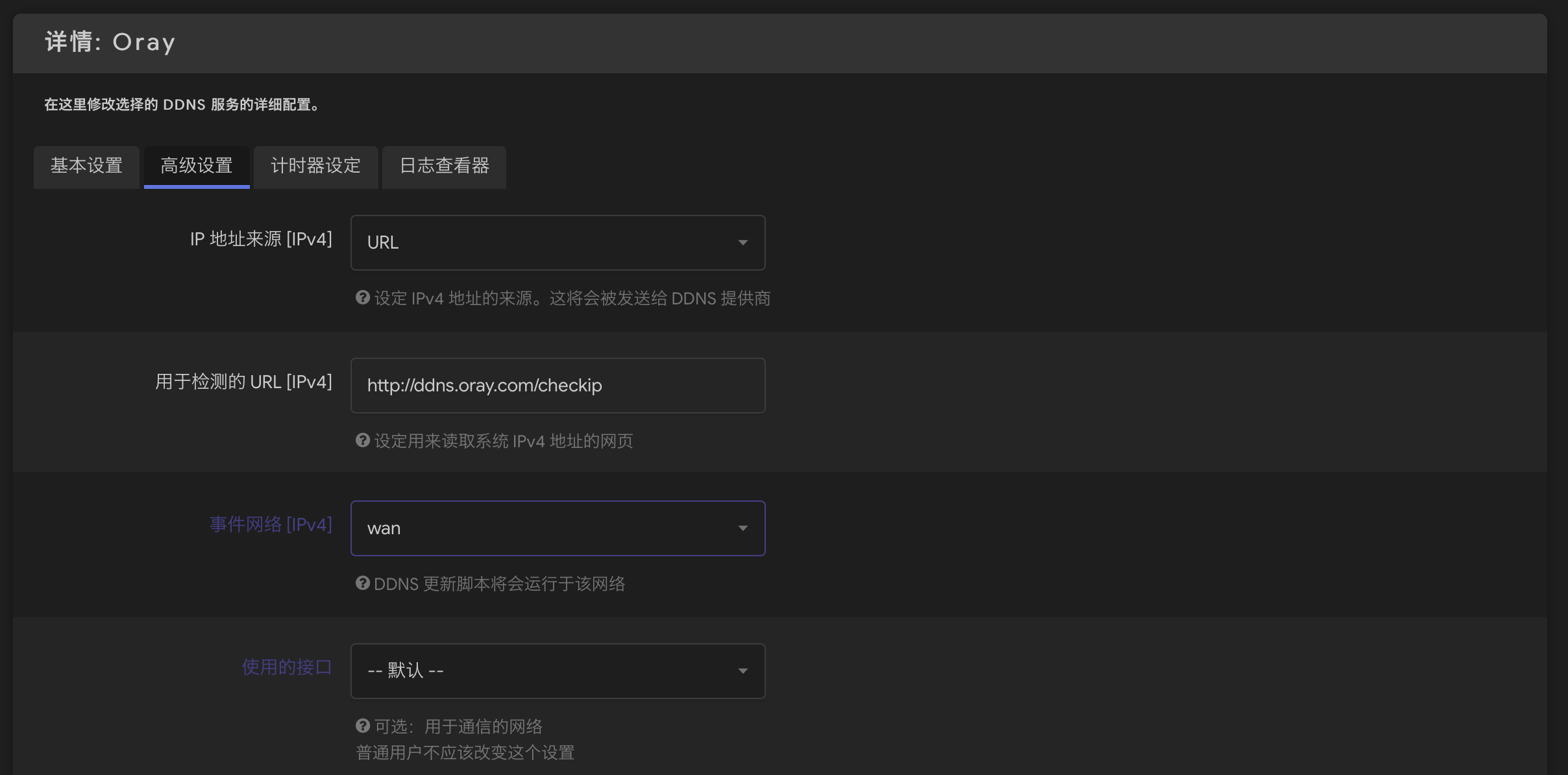Expand the 事件网络 [IPv4] dropdown showing wan

[557, 528]
